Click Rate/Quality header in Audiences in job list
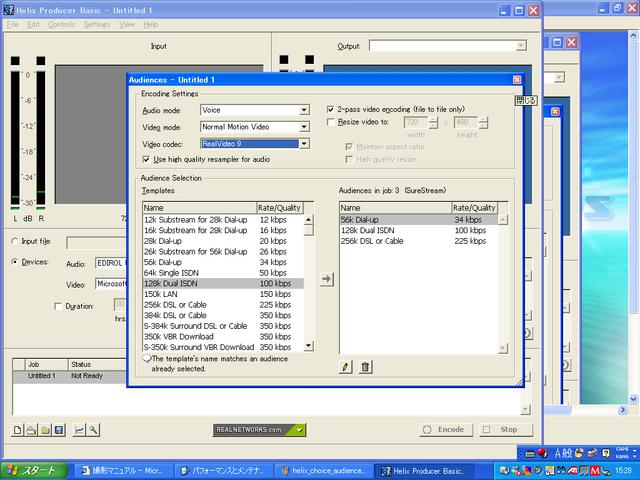 (x=474, y=208)
